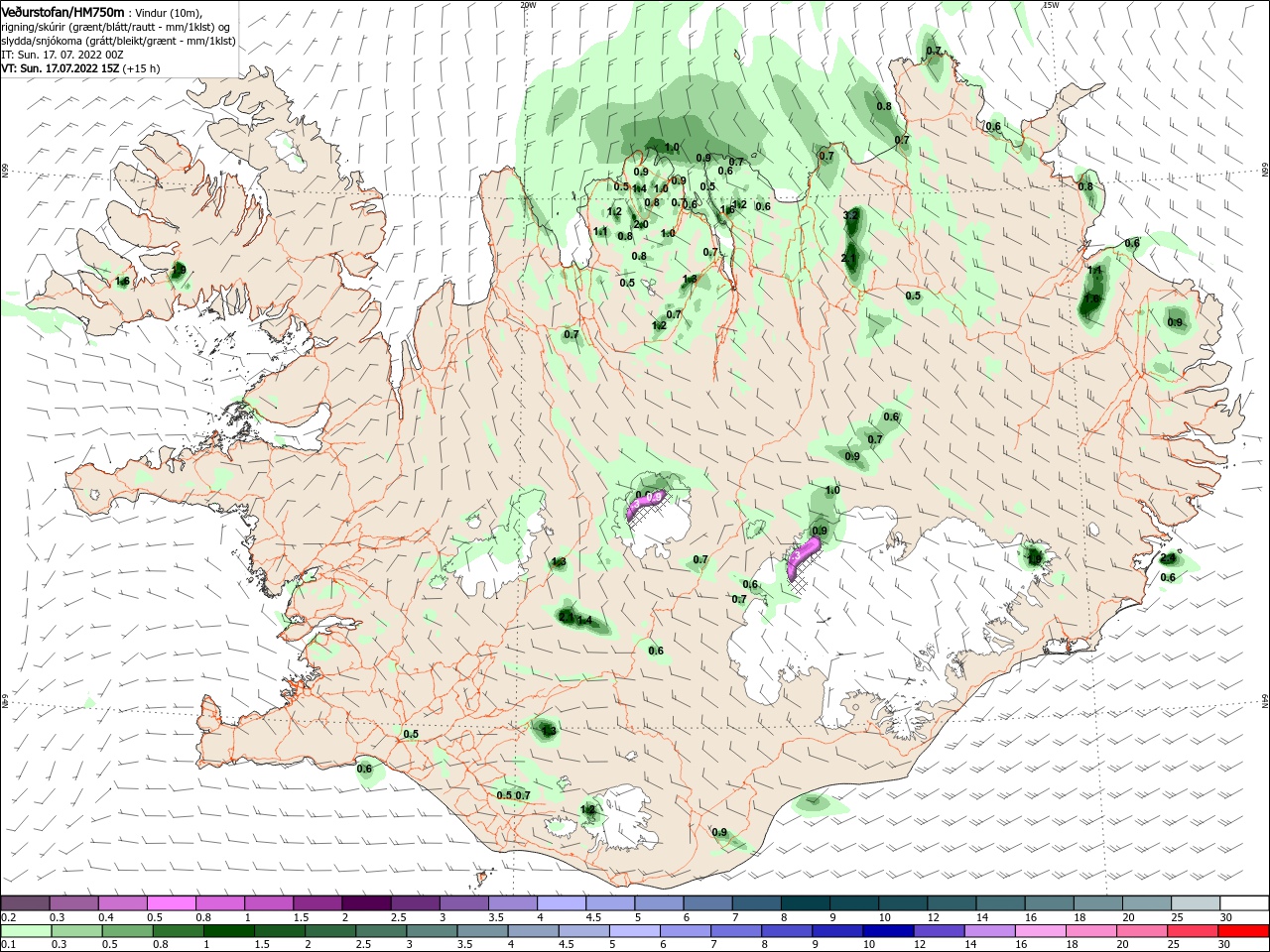Viewport: 1270px width, 952px height.
Task: Click the 'Vindur (10m)' wind label in title
Action: pyautogui.click(x=169, y=12)
